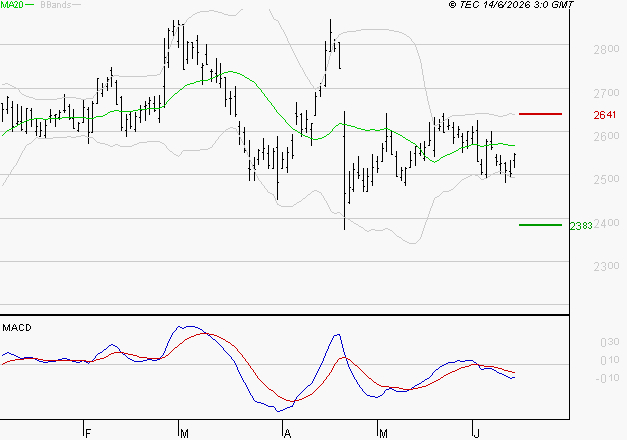The width and height of the screenshot is (627, 440).
Task: Click the green support line at 2383
Action: pyautogui.click(x=540, y=225)
